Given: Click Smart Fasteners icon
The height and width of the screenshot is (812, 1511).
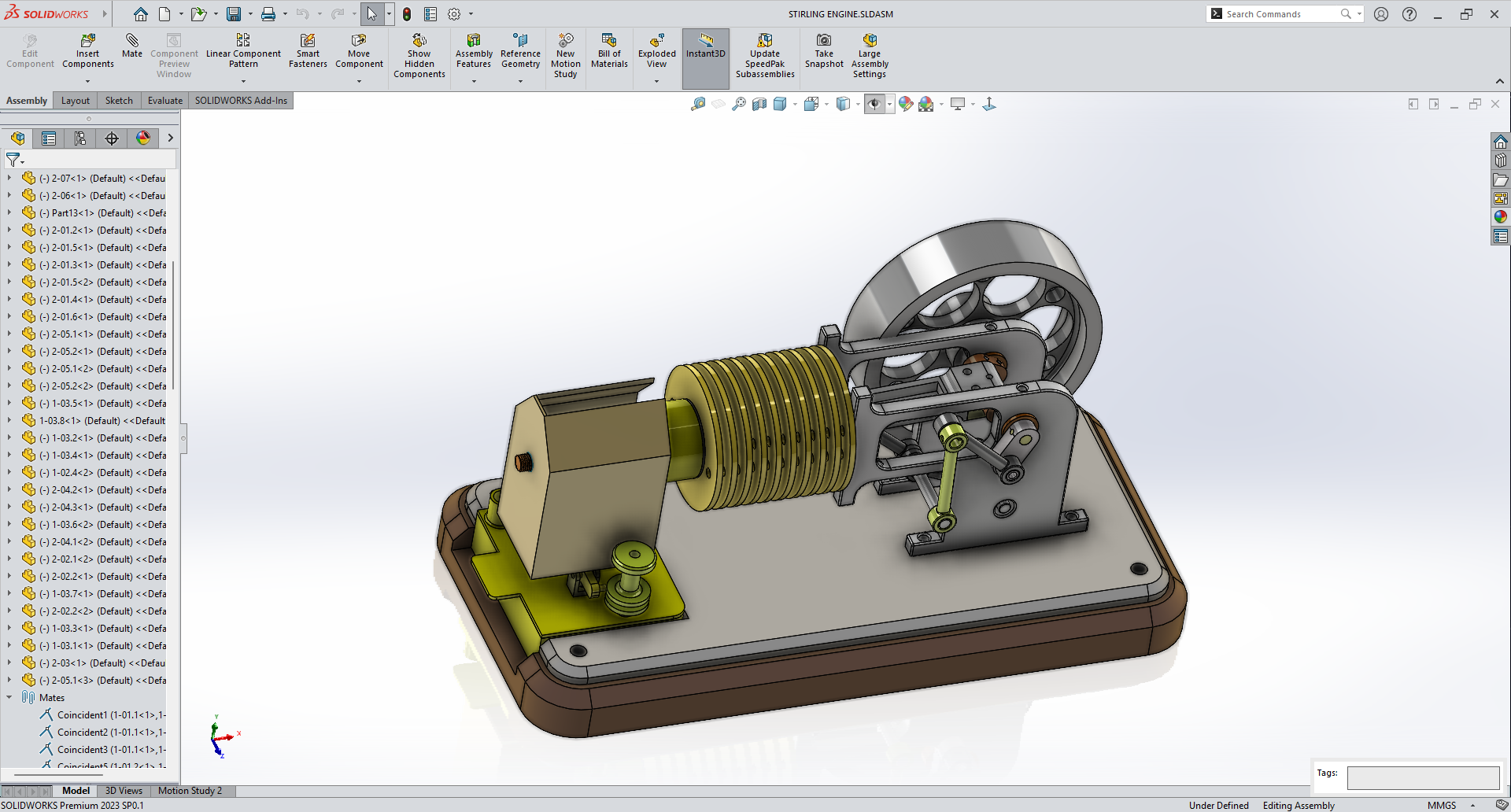Looking at the screenshot, I should coord(308,51).
